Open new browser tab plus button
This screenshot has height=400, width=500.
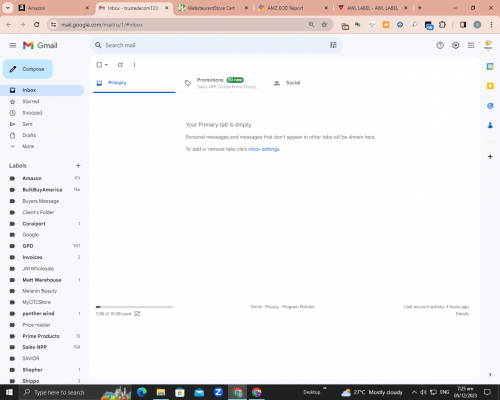(420, 8)
